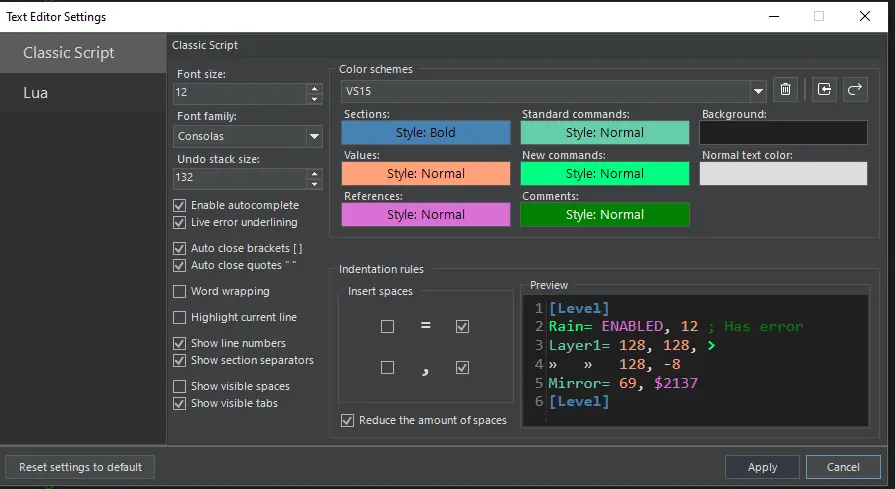The image size is (895, 489).
Task: Disable space after comma checkbox
Action: pyautogui.click(x=462, y=368)
